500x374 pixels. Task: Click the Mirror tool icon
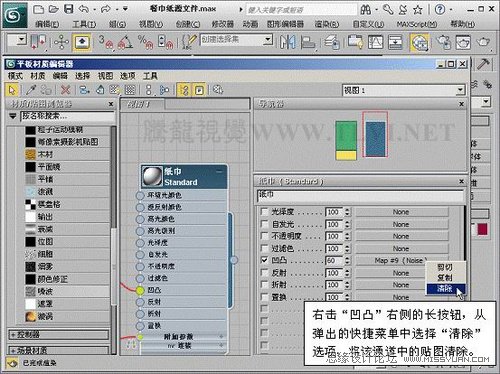pos(287,42)
